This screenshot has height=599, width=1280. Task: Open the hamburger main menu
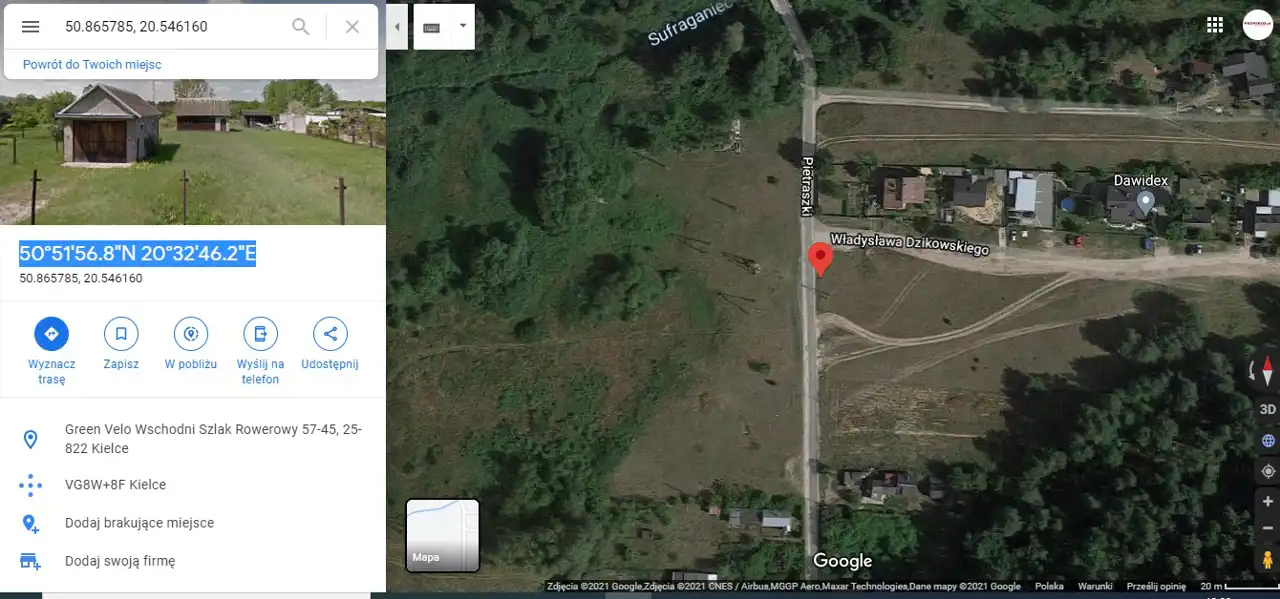pos(31,27)
